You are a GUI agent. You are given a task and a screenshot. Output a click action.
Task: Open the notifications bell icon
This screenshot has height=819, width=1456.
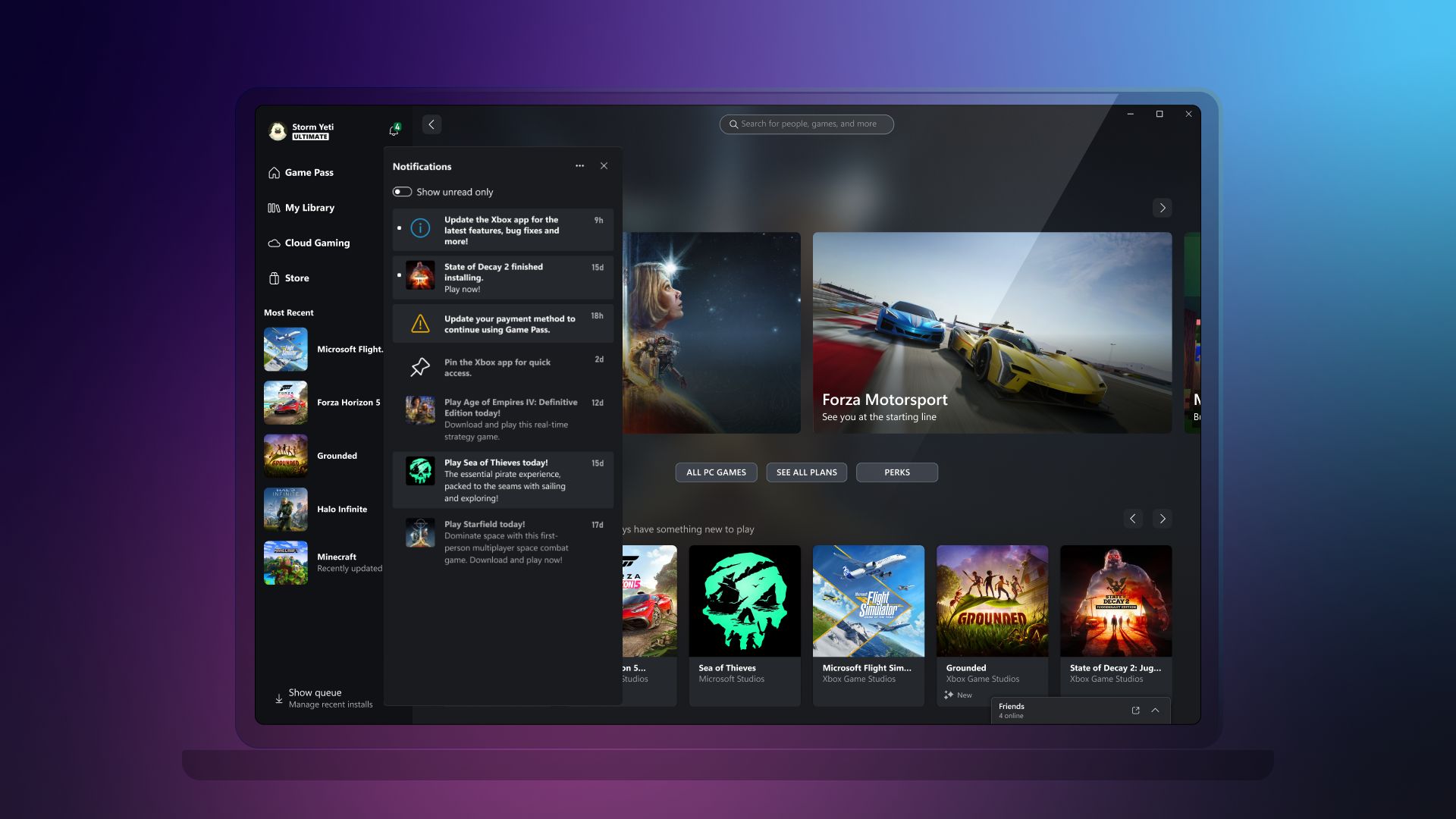pyautogui.click(x=394, y=130)
